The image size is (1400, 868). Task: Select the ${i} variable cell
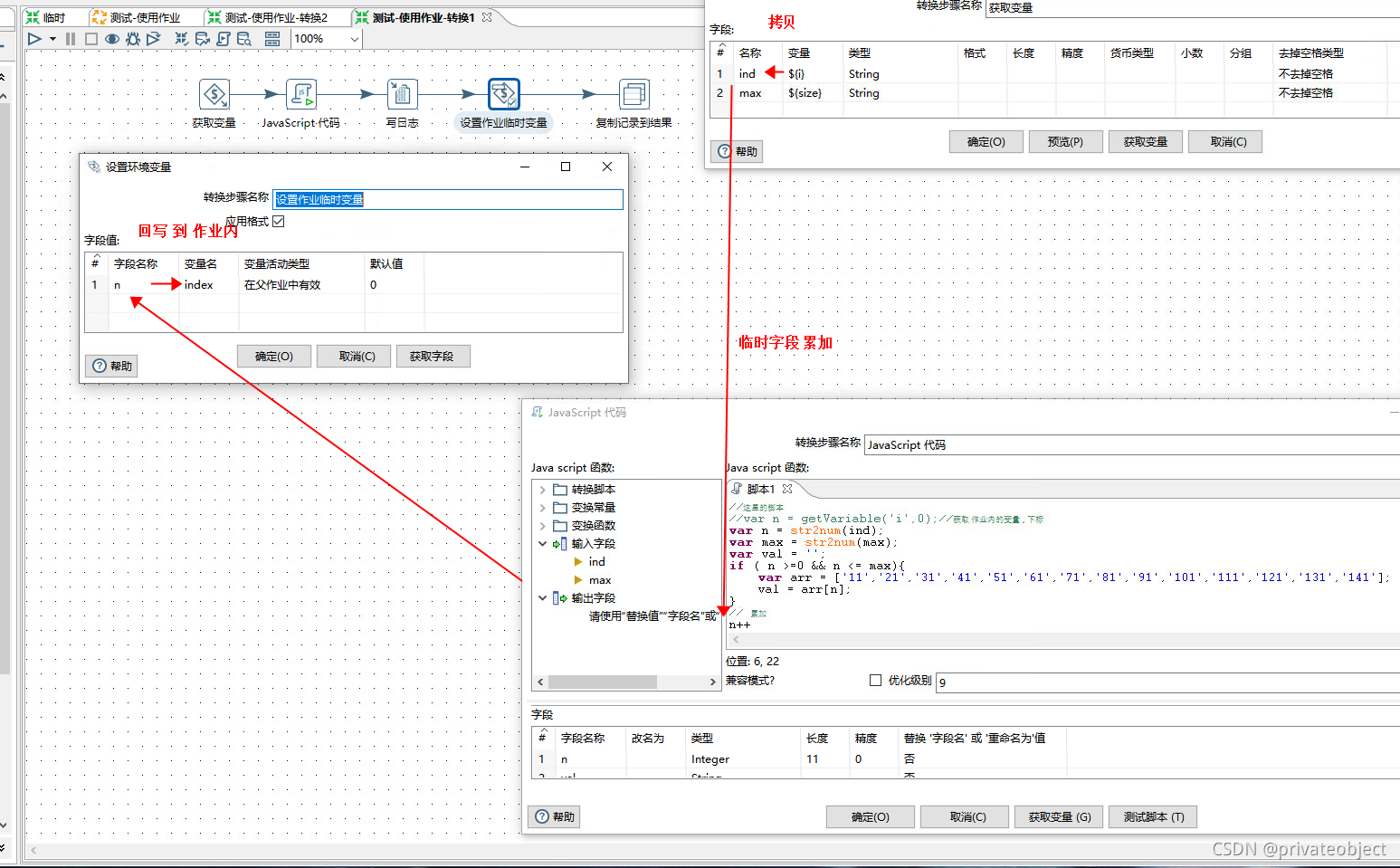[x=813, y=73]
